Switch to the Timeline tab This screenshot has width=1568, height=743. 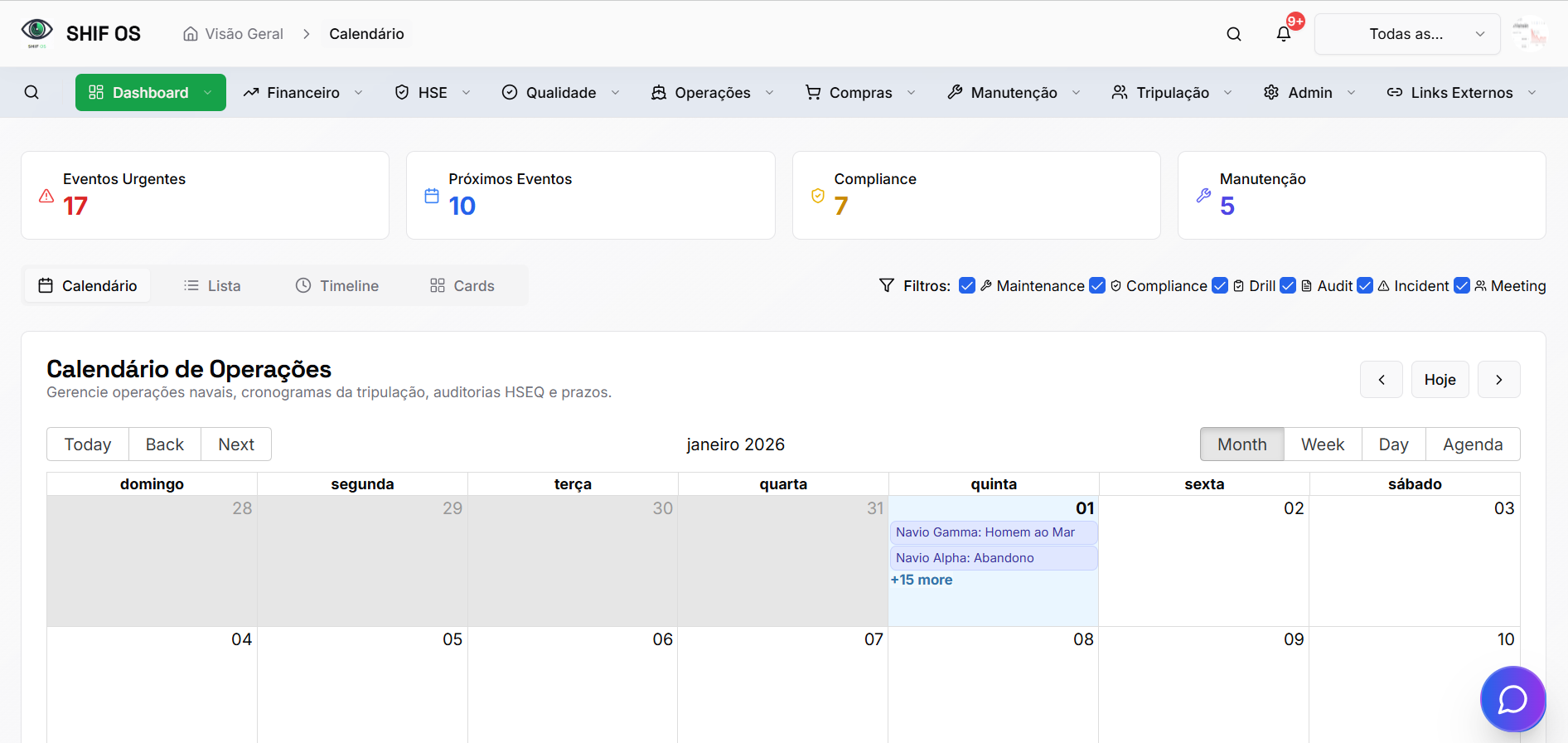click(337, 285)
